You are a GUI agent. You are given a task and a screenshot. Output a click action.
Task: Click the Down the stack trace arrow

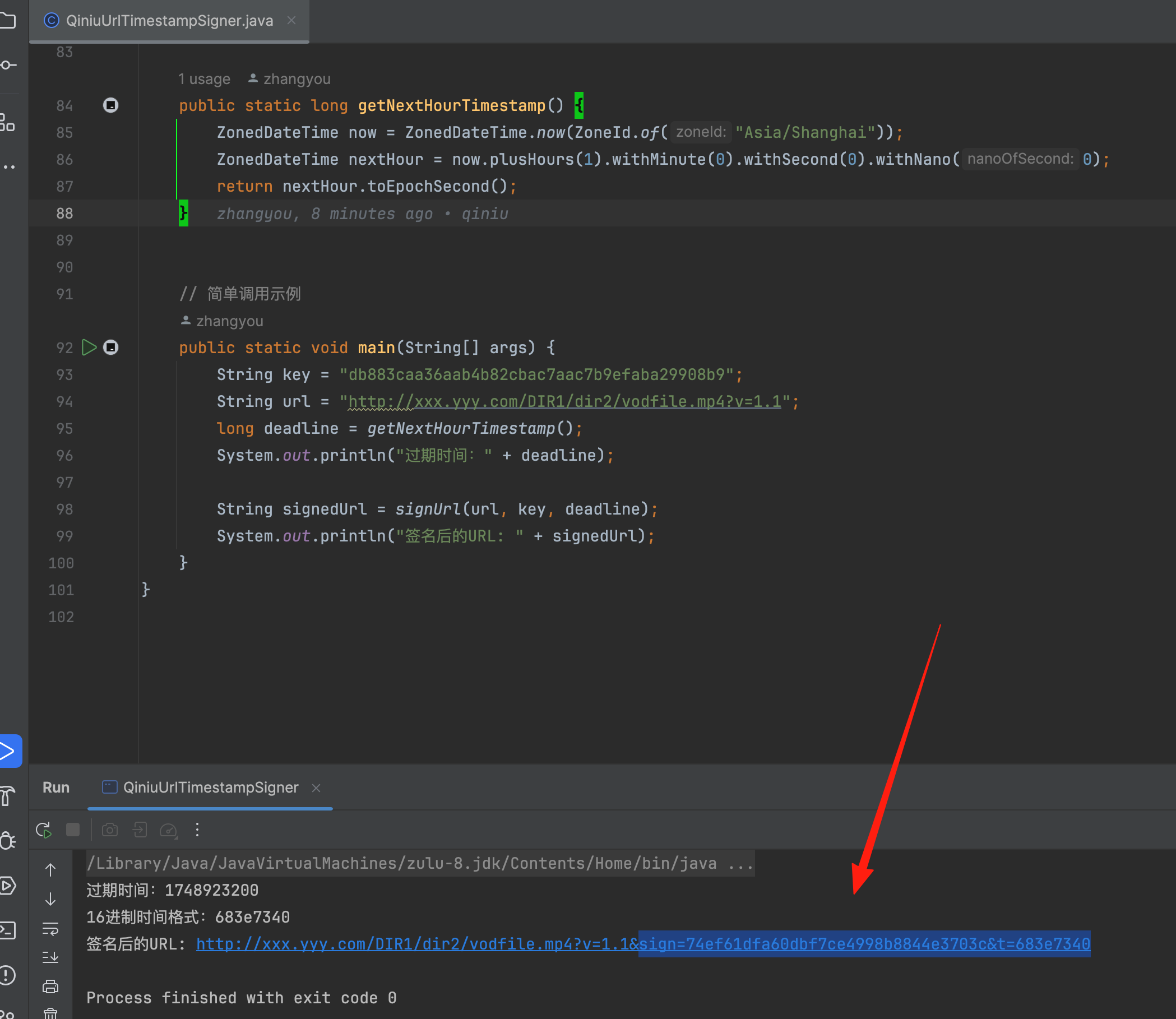[x=50, y=899]
